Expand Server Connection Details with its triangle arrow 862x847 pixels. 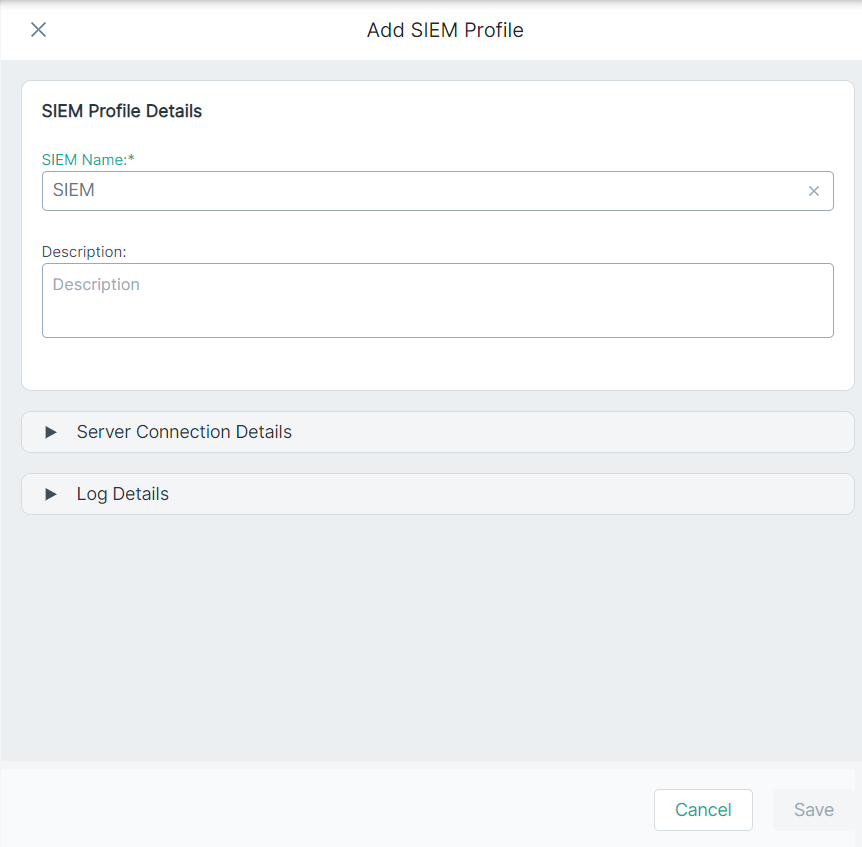click(x=51, y=432)
